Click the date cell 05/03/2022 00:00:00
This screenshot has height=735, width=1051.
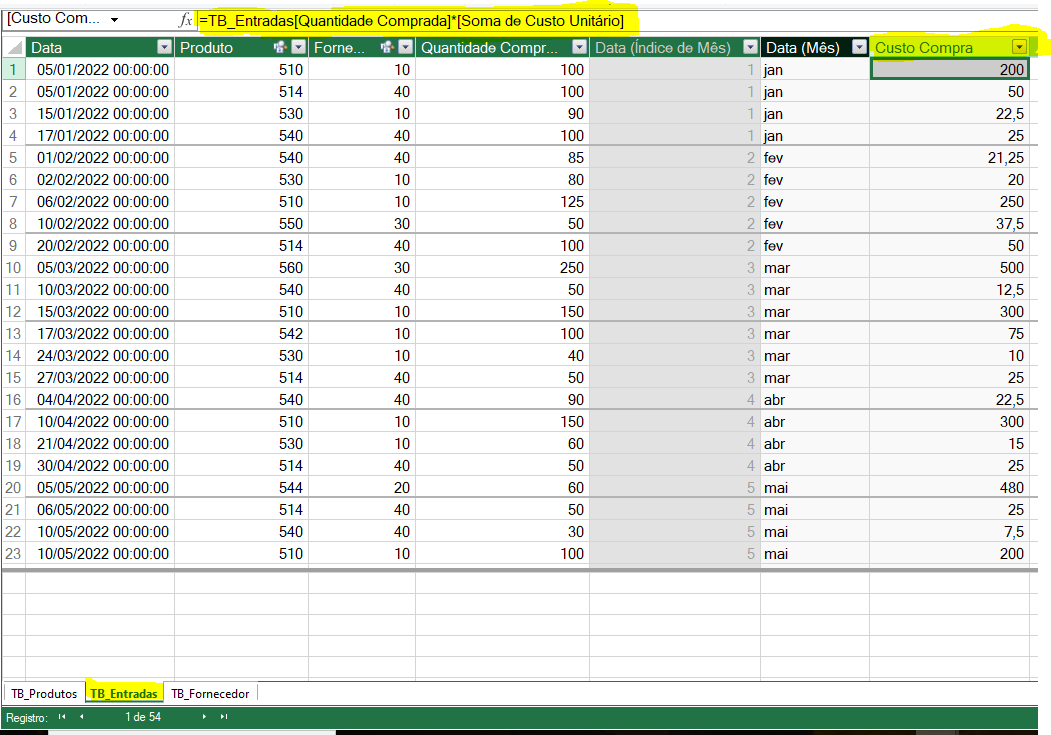pos(100,267)
